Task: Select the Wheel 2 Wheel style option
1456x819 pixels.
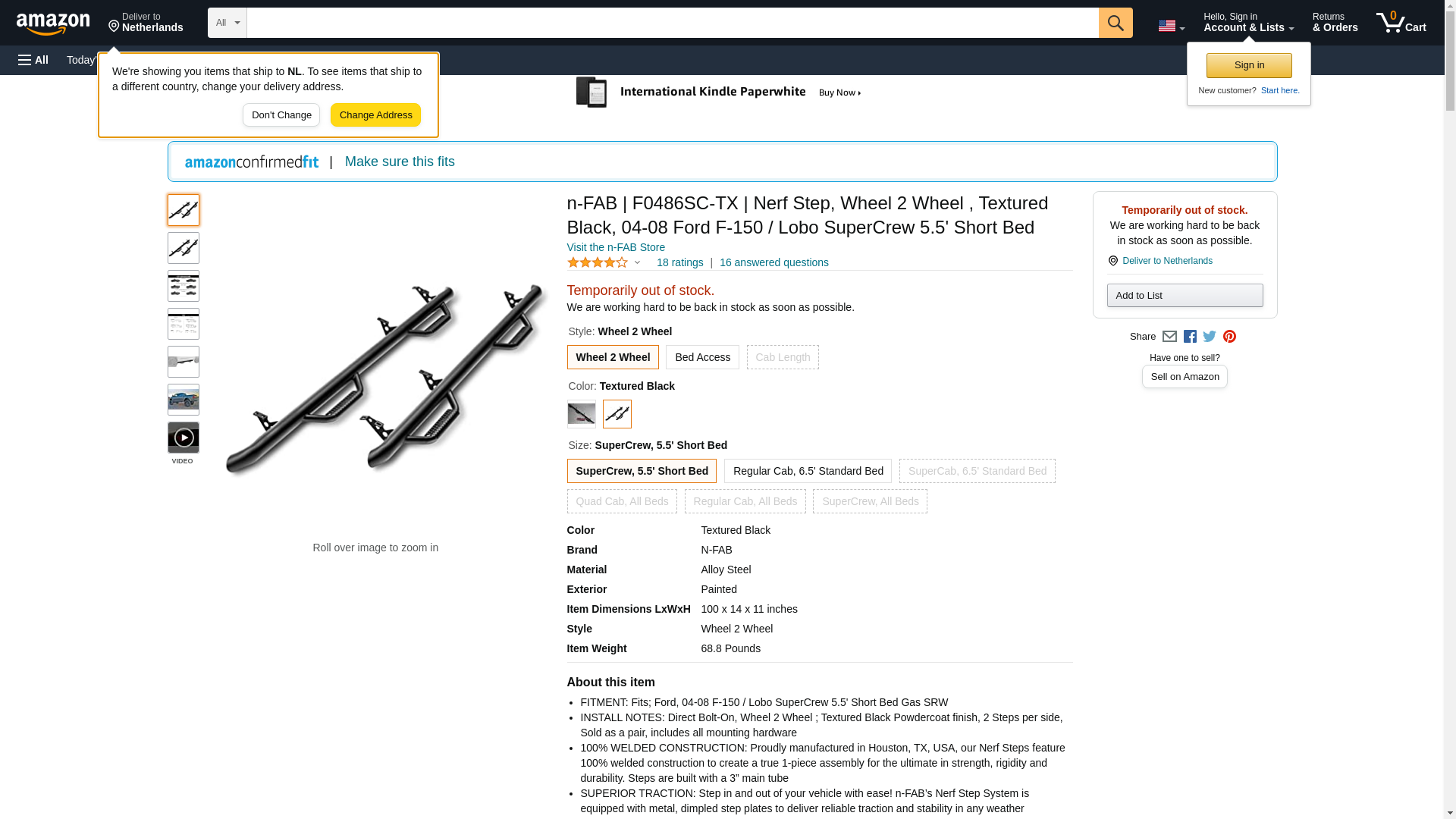Action: [x=613, y=357]
